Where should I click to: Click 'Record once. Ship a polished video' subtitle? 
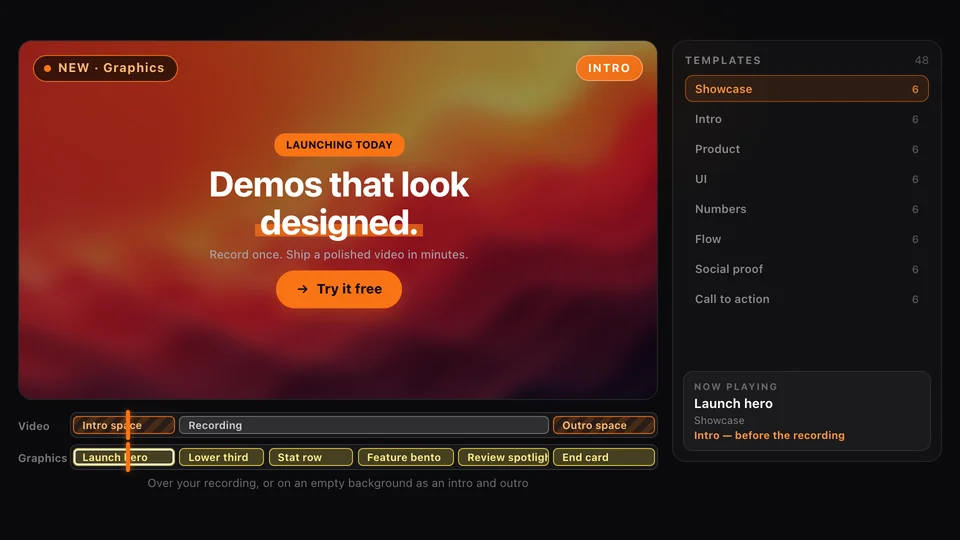(339, 254)
